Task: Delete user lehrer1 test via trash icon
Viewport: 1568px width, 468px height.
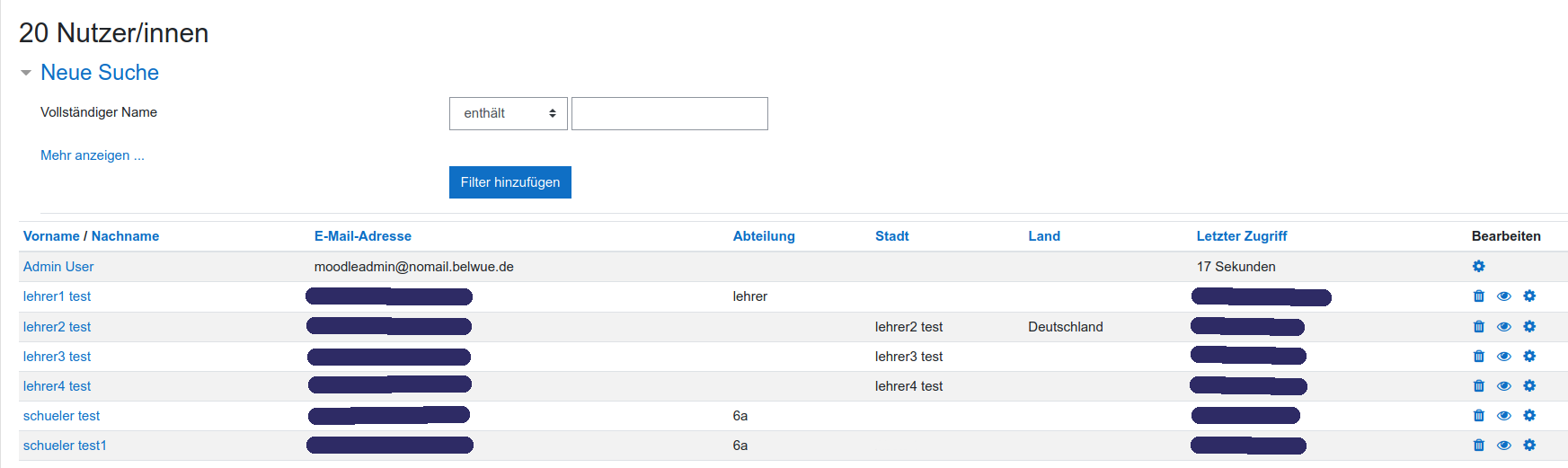Action: tap(1478, 296)
